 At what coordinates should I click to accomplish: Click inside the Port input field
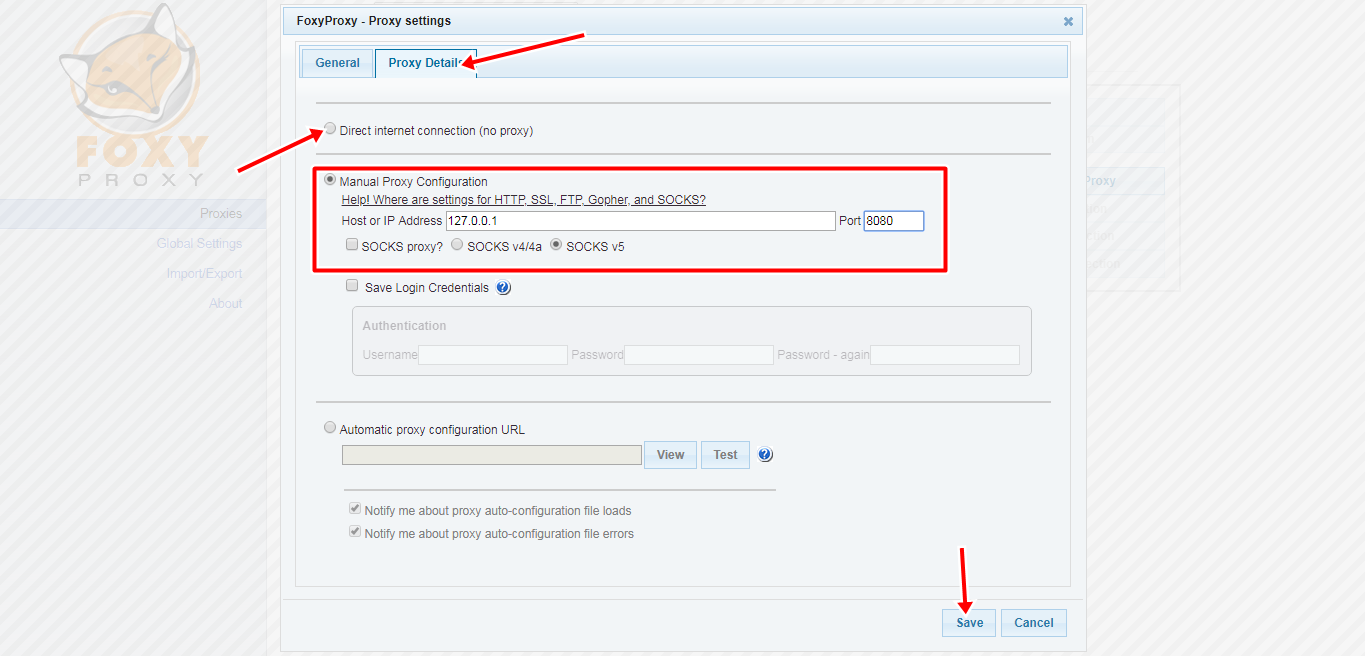(x=893, y=220)
